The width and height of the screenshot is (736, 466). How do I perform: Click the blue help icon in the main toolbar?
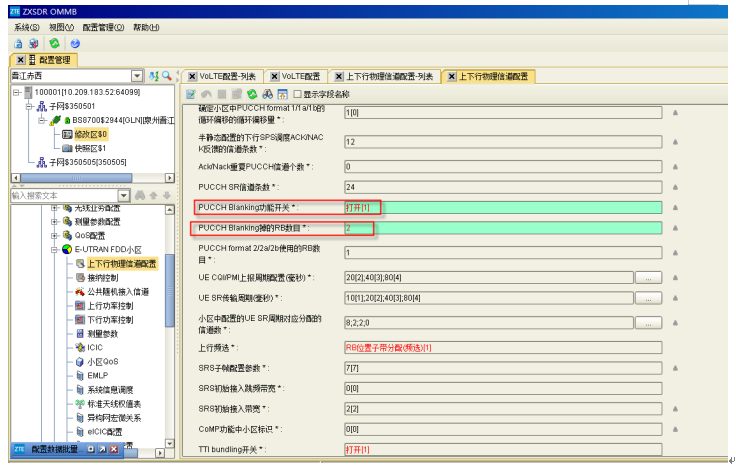tap(75, 44)
